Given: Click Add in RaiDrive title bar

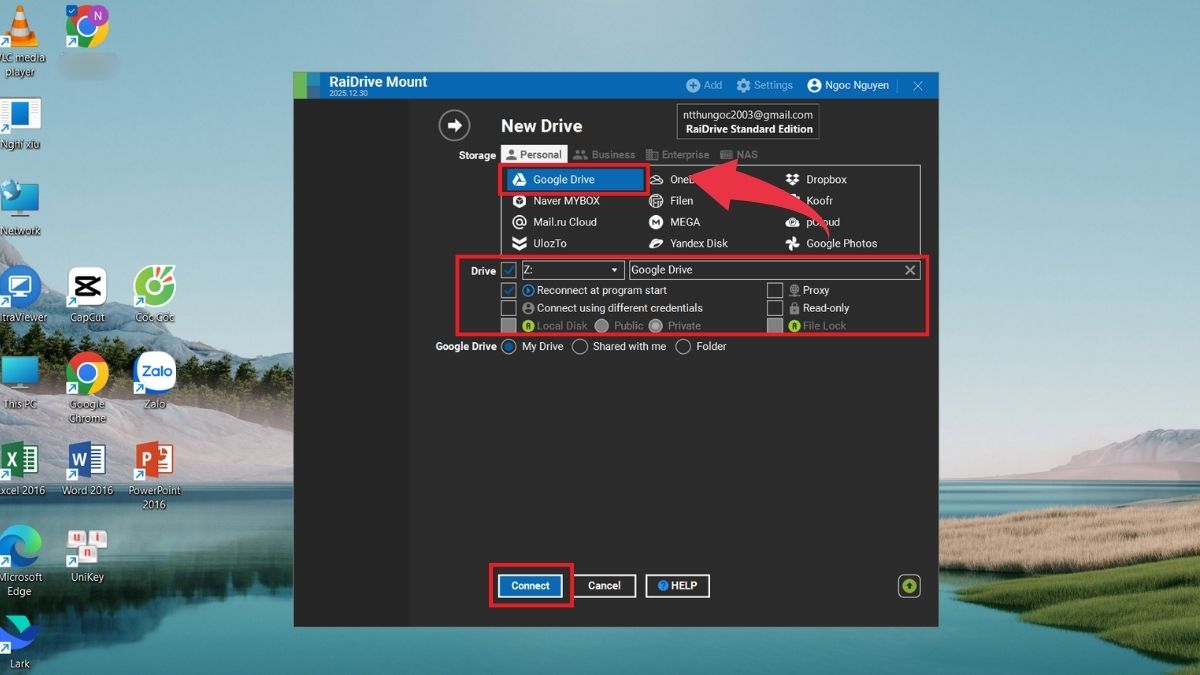Looking at the screenshot, I should click(704, 86).
